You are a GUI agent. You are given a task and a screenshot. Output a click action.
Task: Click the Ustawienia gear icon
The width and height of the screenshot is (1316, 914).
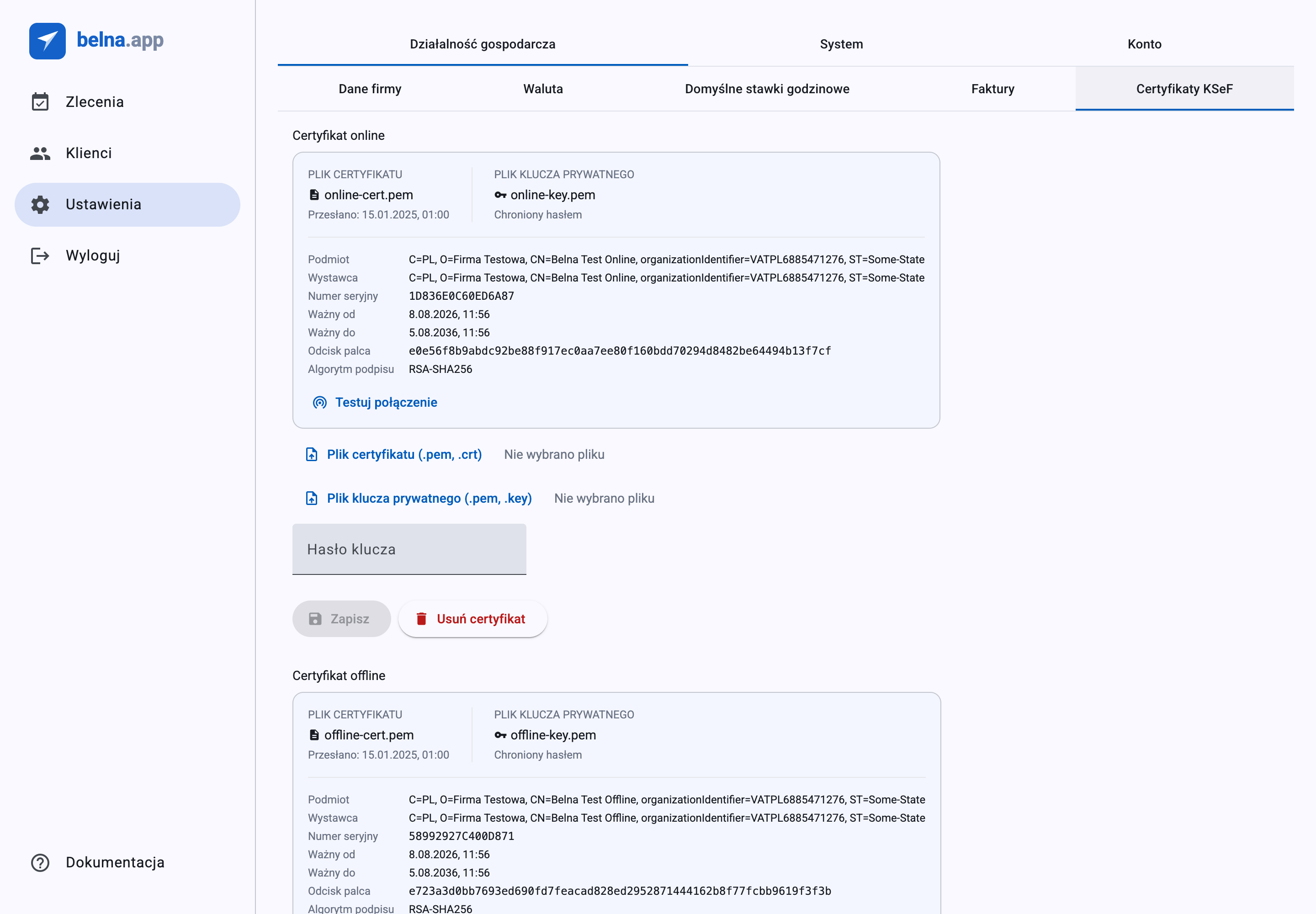pyautogui.click(x=40, y=204)
